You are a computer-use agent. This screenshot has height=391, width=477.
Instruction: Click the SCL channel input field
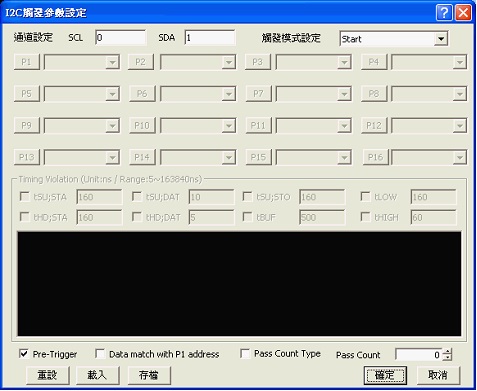121,38
